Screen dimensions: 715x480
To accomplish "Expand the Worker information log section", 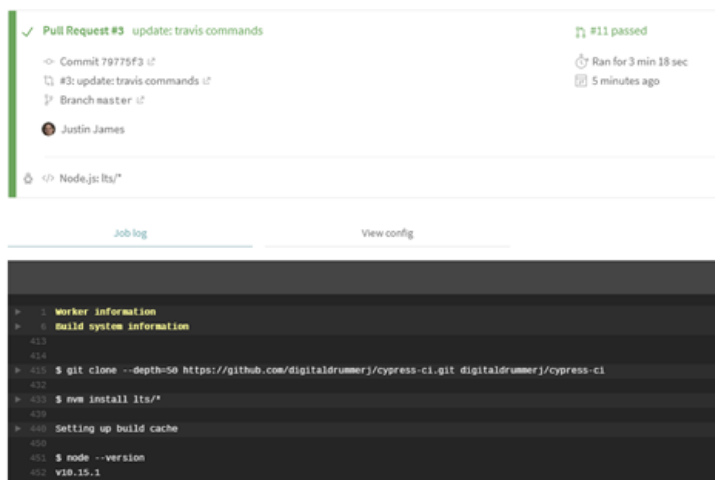I will [x=17, y=311].
